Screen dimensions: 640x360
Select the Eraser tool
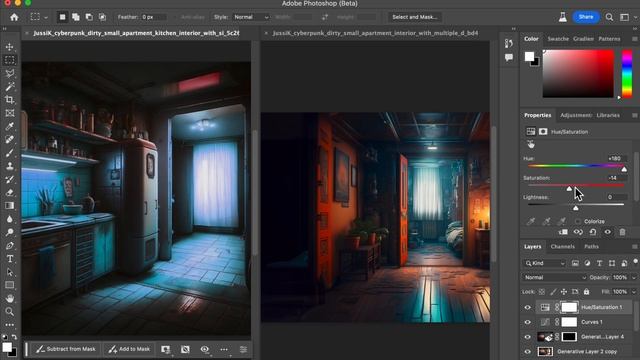click(x=10, y=192)
